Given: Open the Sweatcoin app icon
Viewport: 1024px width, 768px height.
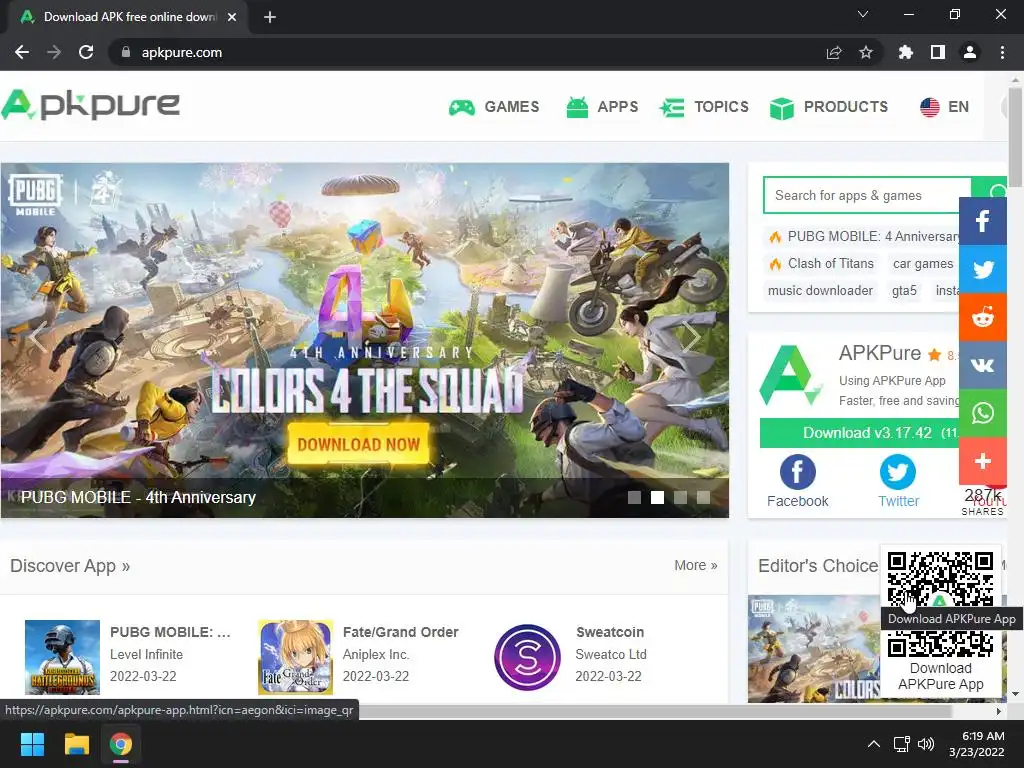Looking at the screenshot, I should click(528, 657).
